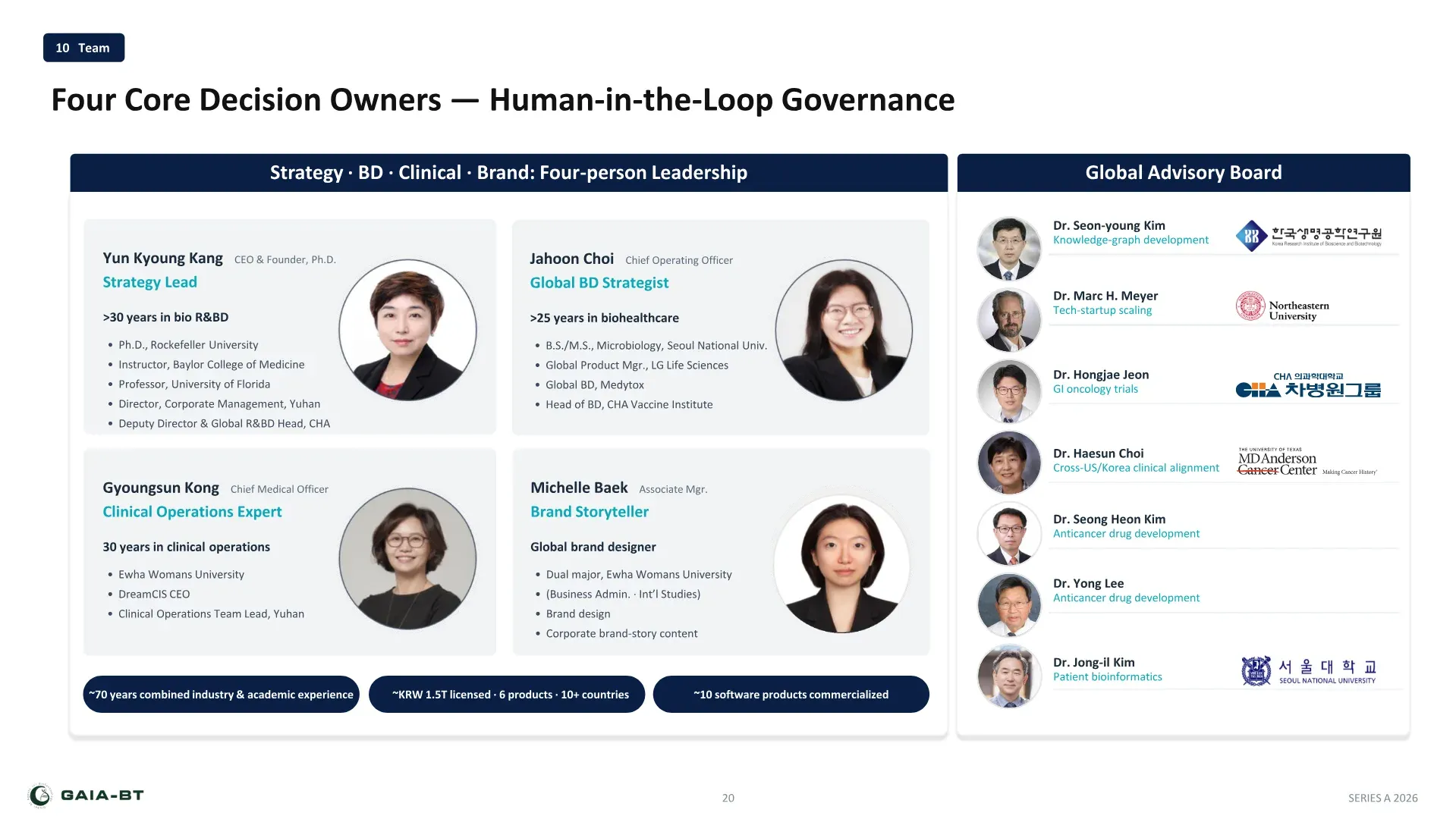Viewport: 1456px width, 819px height.
Task: Click Dr. Marc H. Meyer's advisor photo
Action: tap(1009, 320)
